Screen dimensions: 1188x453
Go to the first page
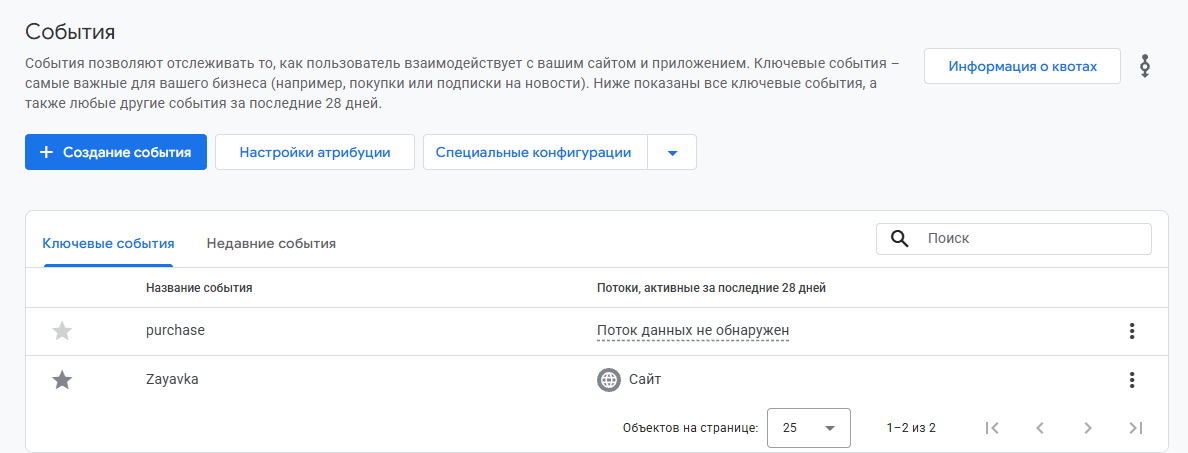click(992, 428)
